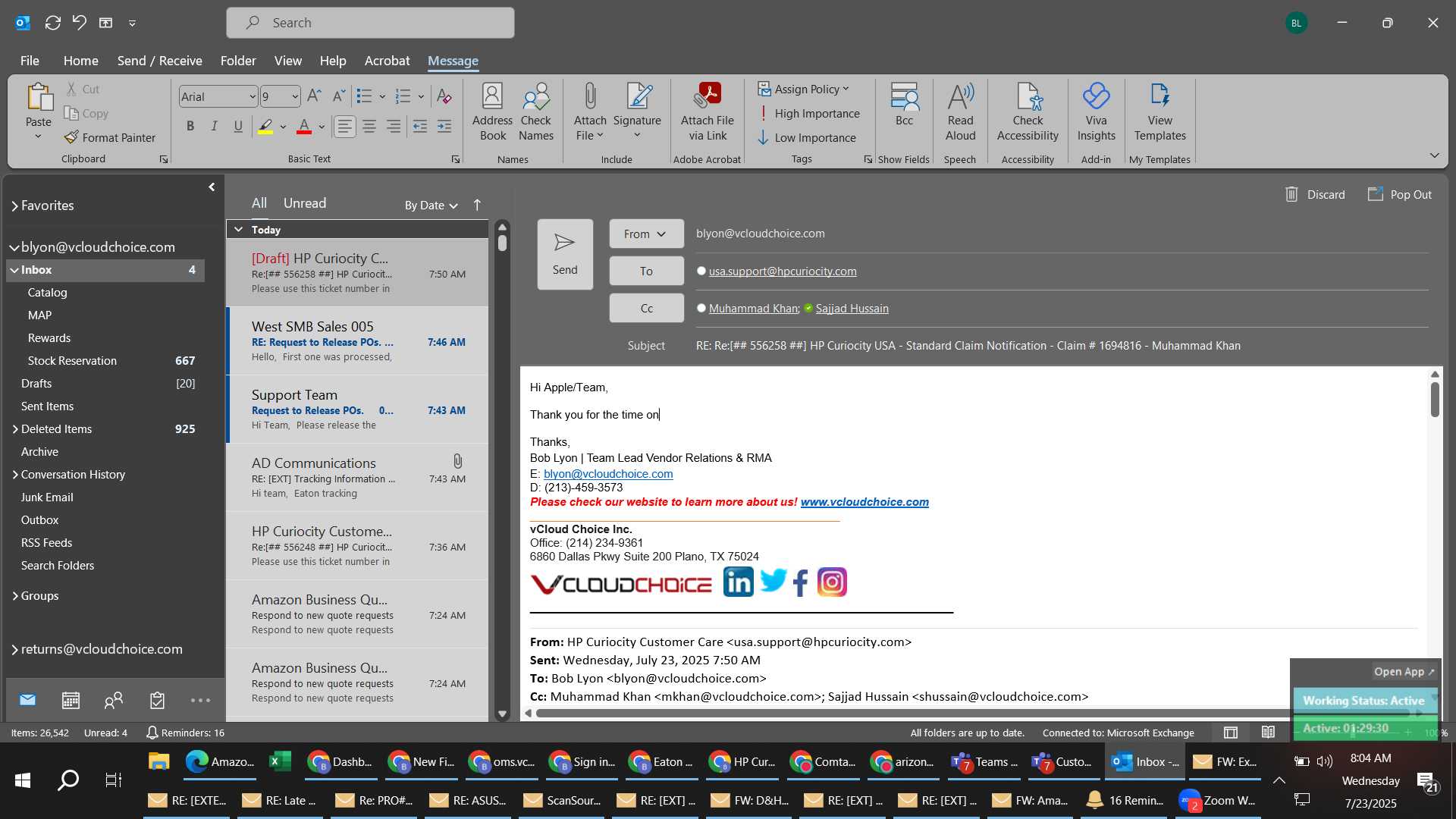Click Attach File via Link Acrobat icon

point(708,112)
